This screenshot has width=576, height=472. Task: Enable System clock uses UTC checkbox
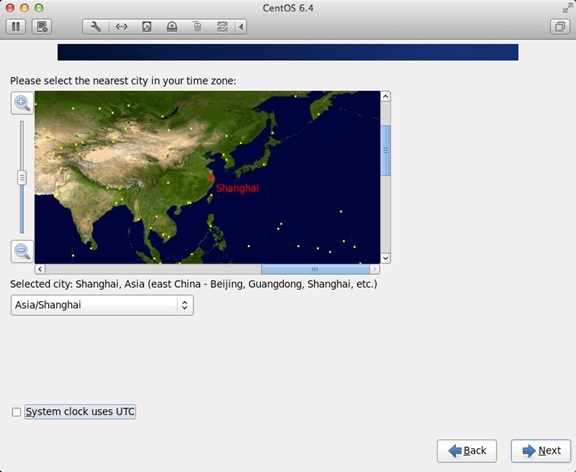(x=16, y=412)
